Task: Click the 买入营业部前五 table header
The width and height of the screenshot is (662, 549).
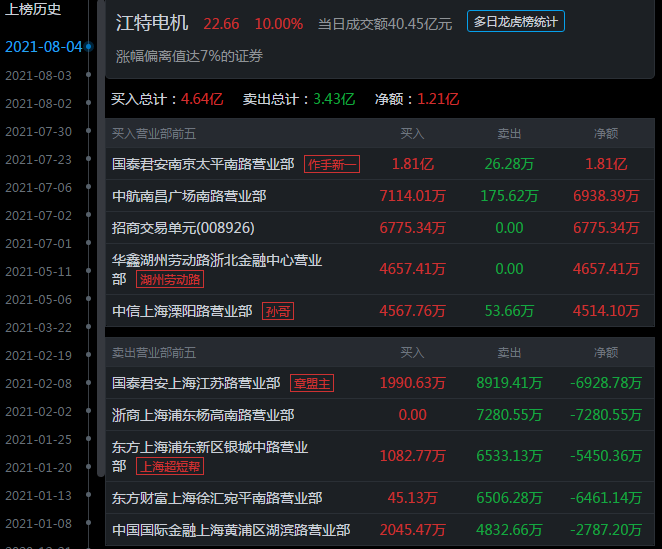Action: [x=154, y=134]
